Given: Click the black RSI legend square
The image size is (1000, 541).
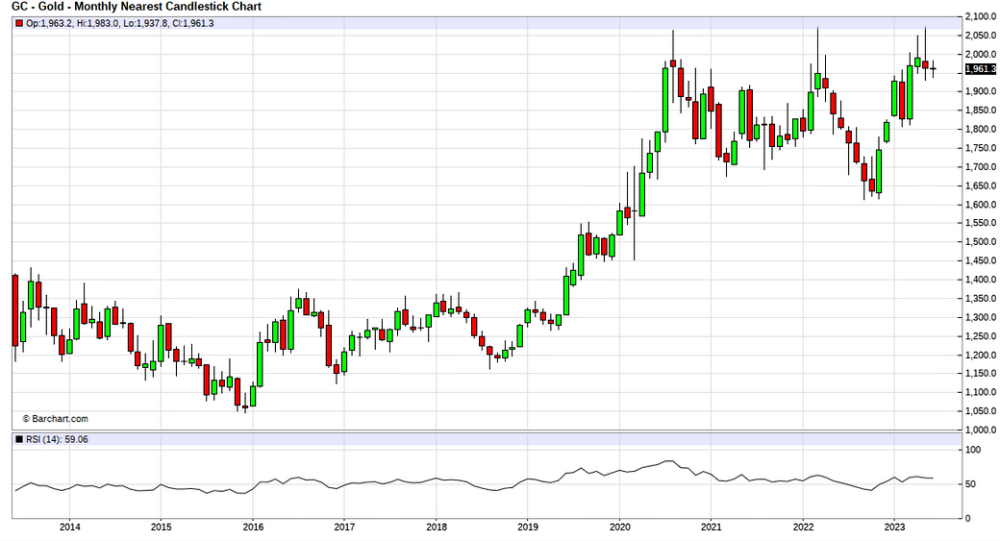Looking at the screenshot, I should 19,440.
